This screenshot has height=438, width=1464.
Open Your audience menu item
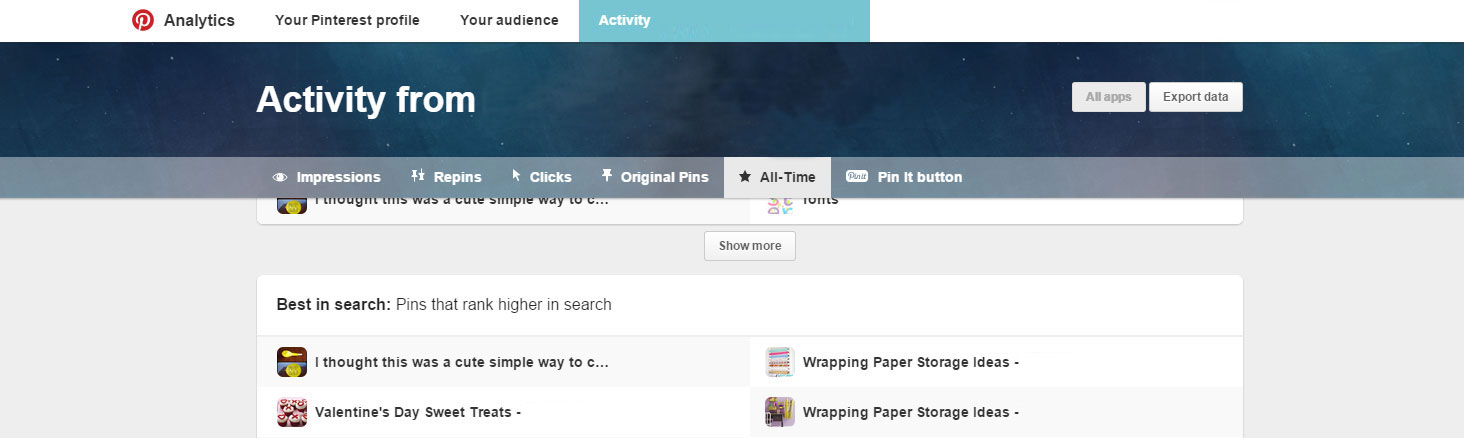pyautogui.click(x=509, y=20)
